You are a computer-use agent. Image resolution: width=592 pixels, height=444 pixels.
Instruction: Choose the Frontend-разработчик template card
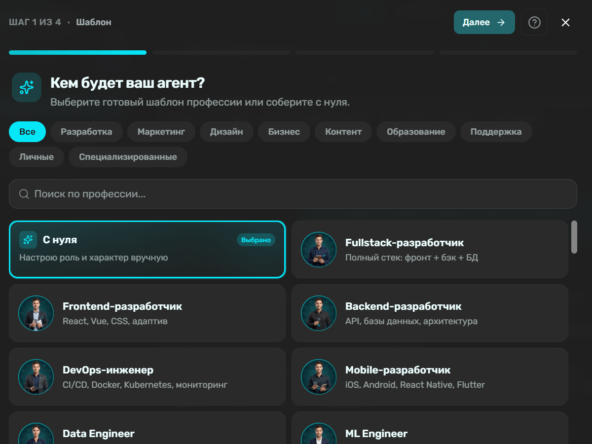[x=147, y=313]
